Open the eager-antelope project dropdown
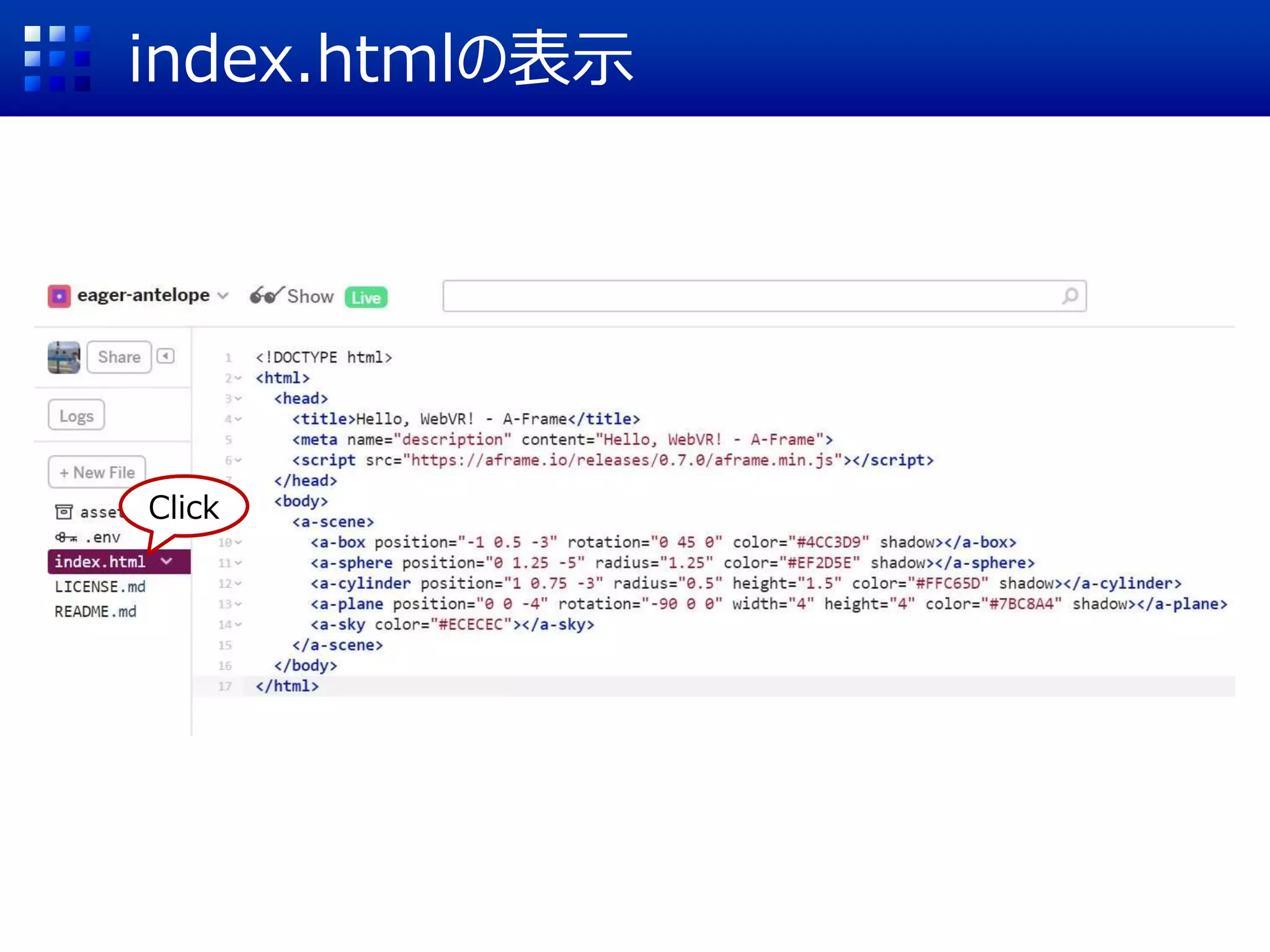This screenshot has width=1270, height=952. coord(223,296)
